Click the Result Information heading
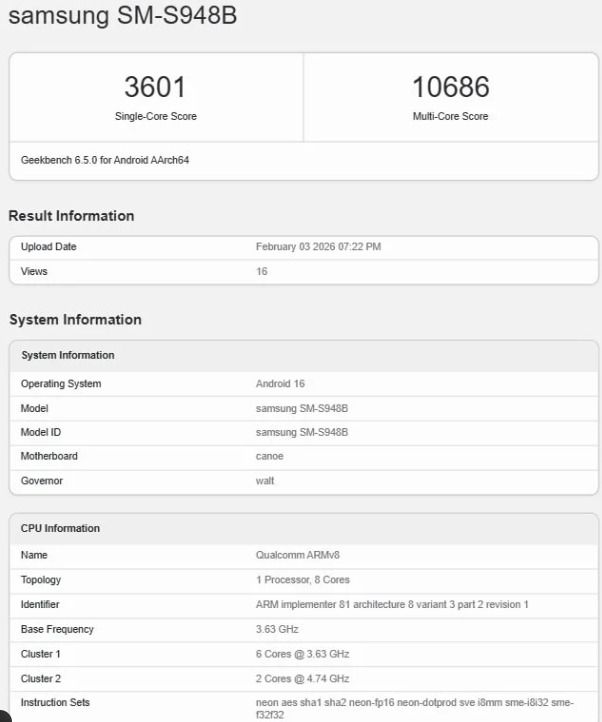 click(71, 216)
